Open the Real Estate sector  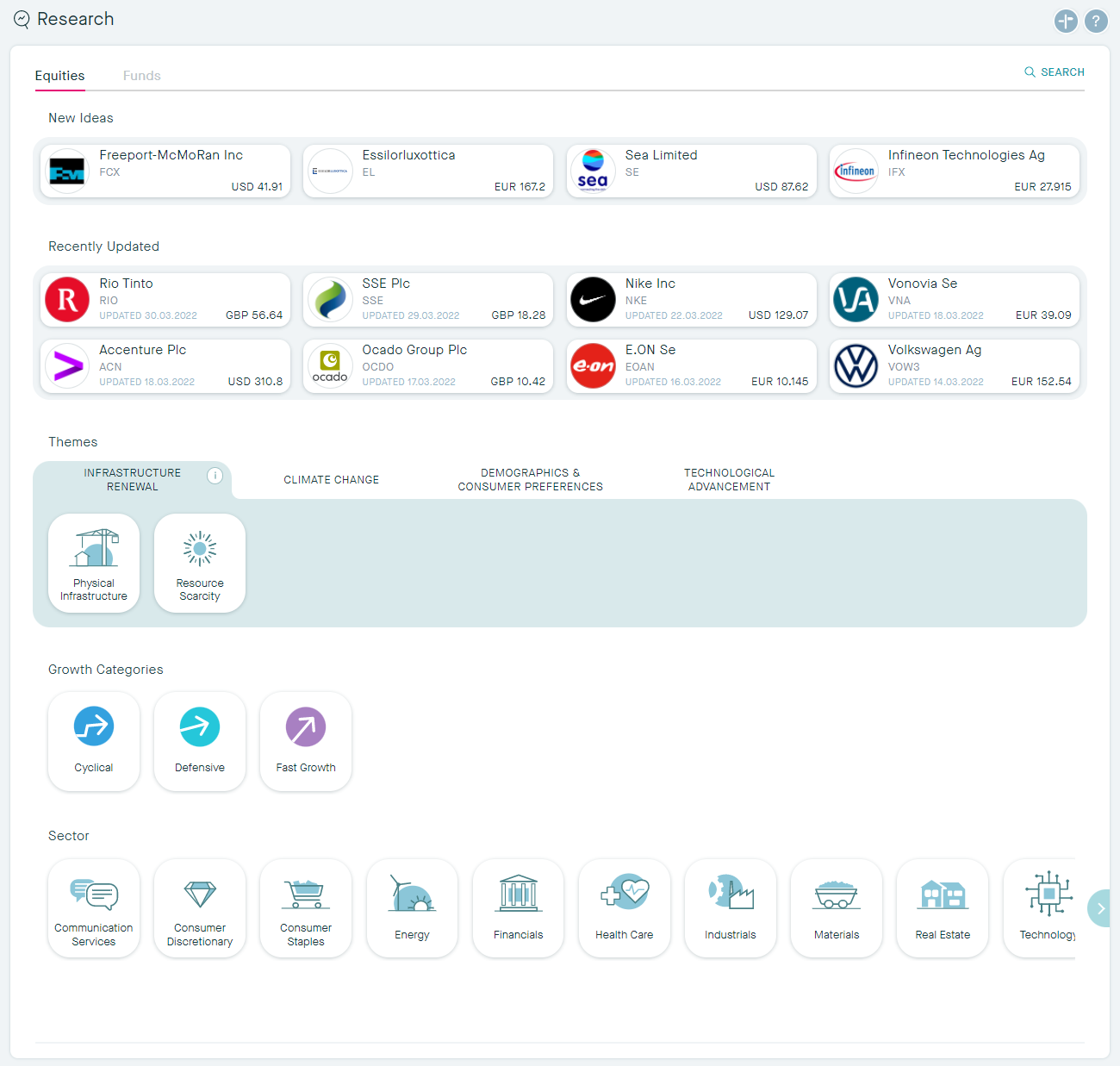click(943, 908)
